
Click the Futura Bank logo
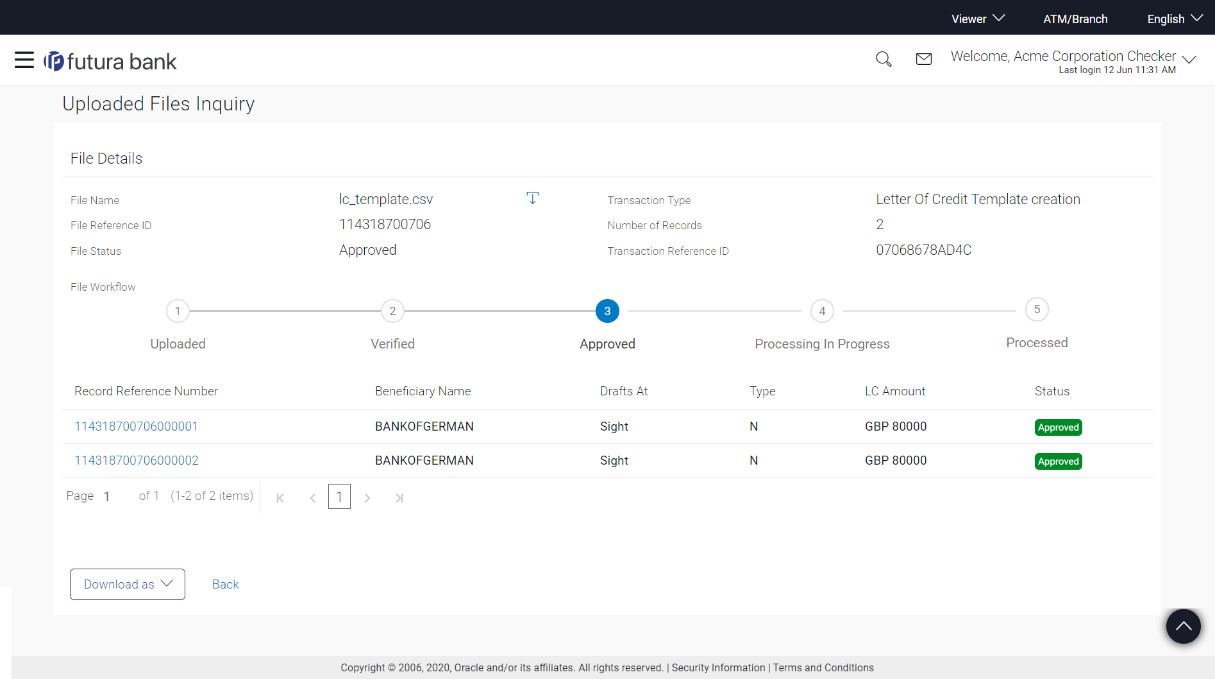(x=110, y=61)
